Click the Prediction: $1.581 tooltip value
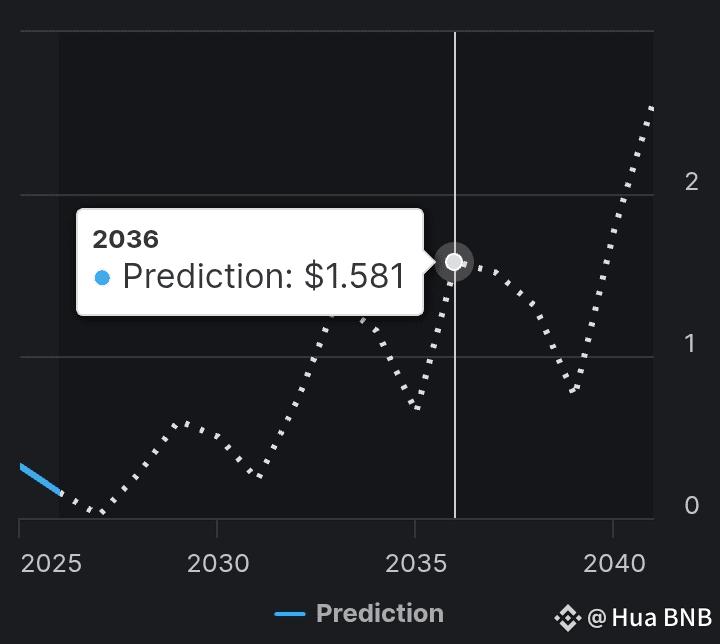 click(x=264, y=276)
